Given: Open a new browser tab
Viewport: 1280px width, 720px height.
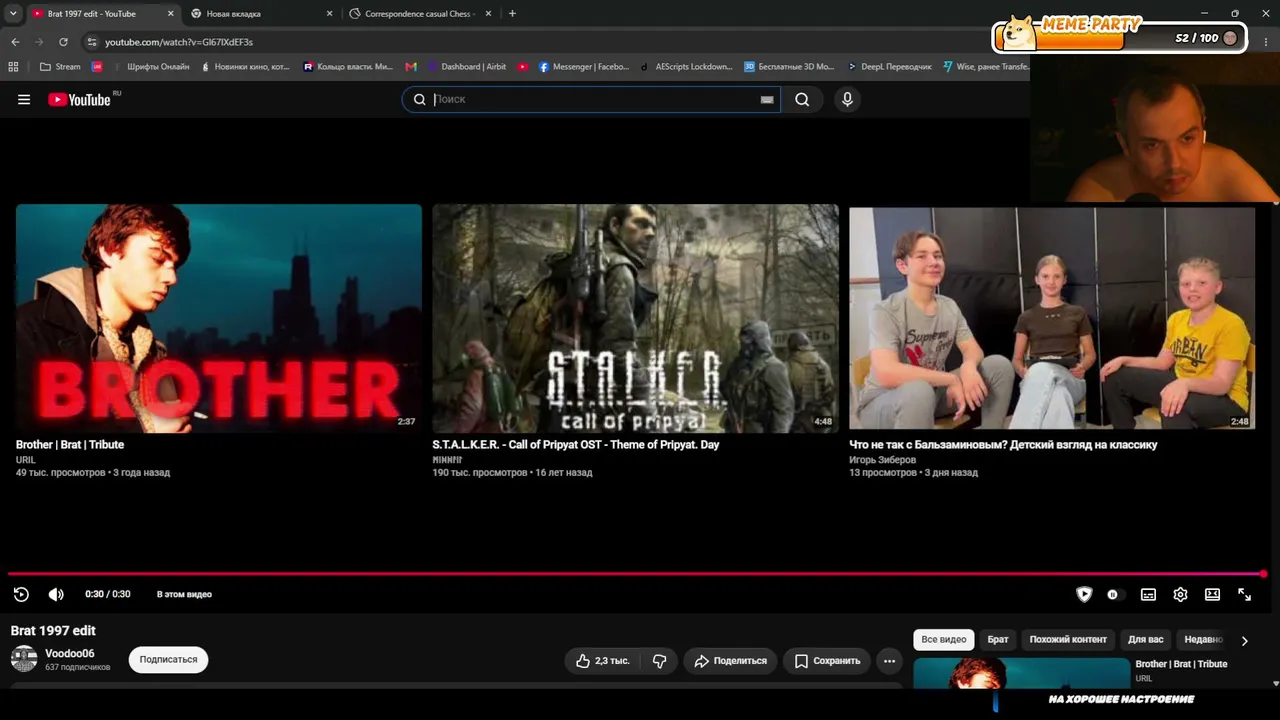Looking at the screenshot, I should pos(512,14).
